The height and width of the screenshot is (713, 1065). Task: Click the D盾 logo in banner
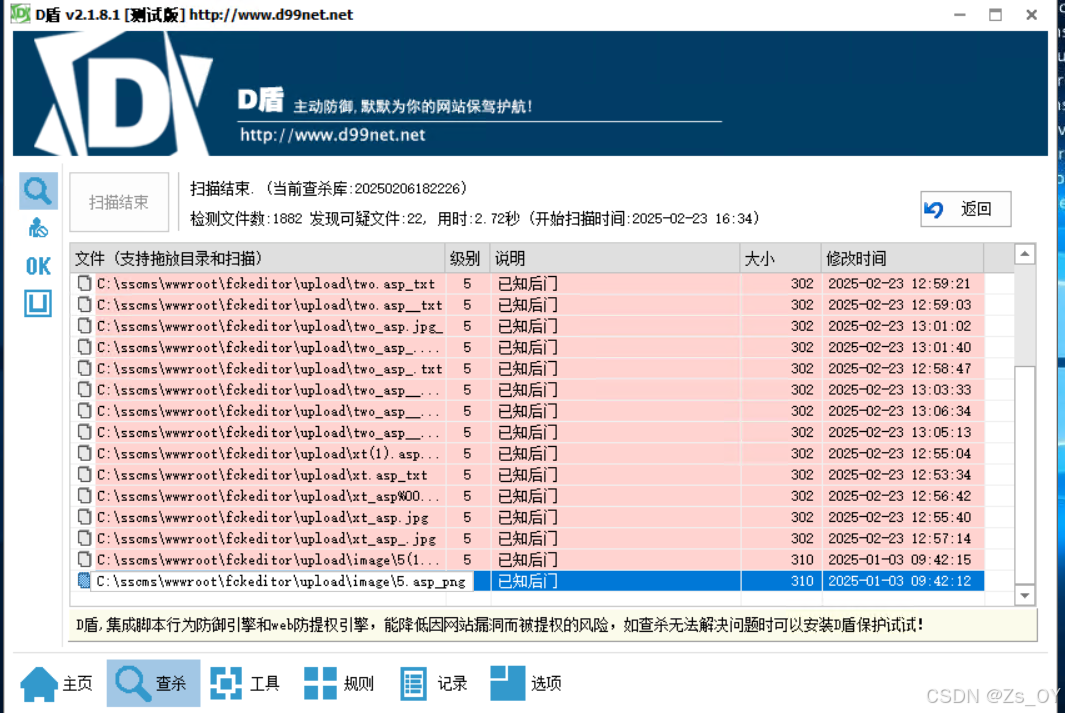(x=122, y=94)
